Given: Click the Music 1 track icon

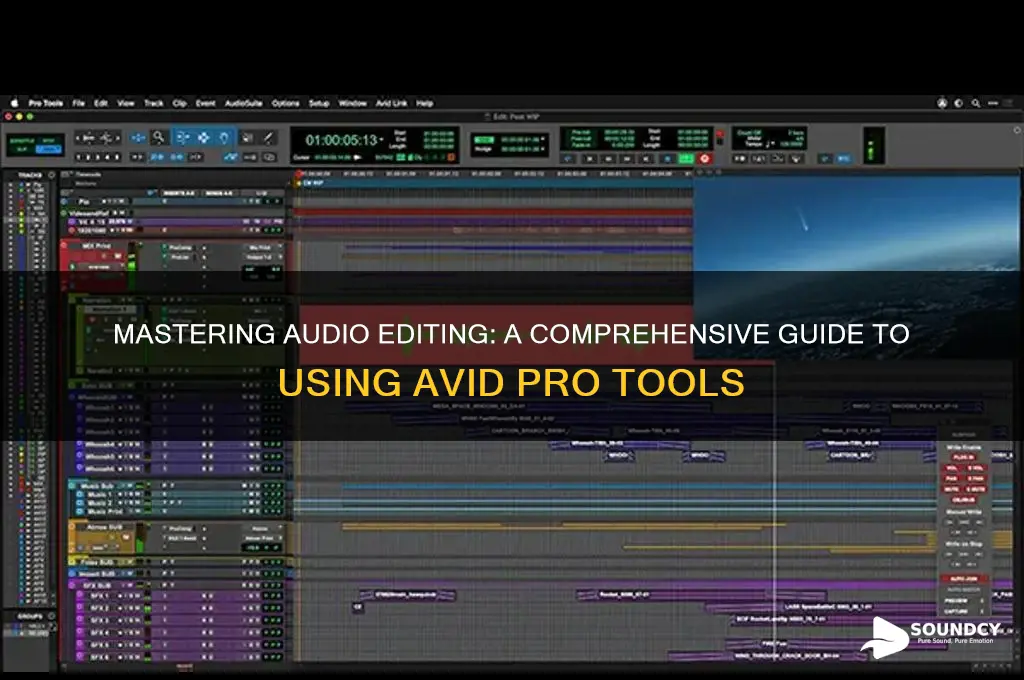Looking at the screenshot, I should click(80, 494).
